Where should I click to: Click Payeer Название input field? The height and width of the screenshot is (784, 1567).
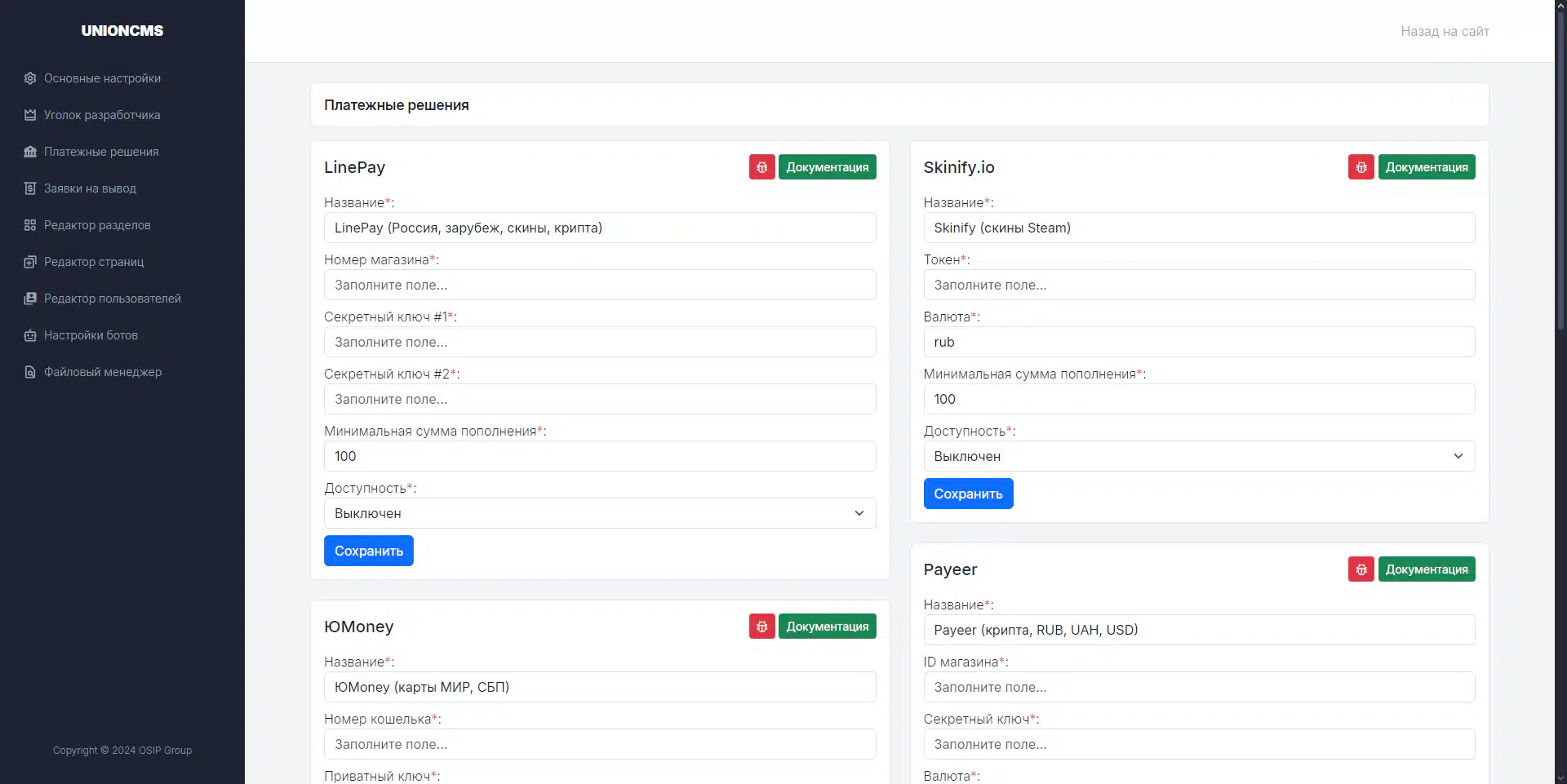[x=1199, y=630]
